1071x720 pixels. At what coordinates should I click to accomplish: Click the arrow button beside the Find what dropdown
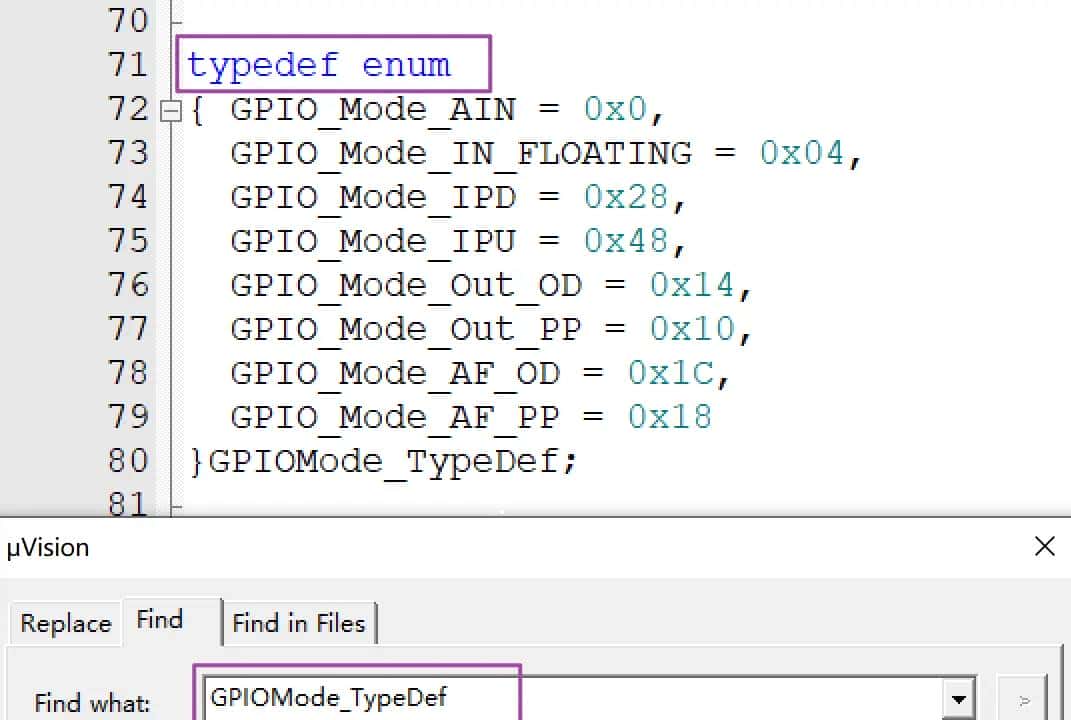click(1023, 700)
